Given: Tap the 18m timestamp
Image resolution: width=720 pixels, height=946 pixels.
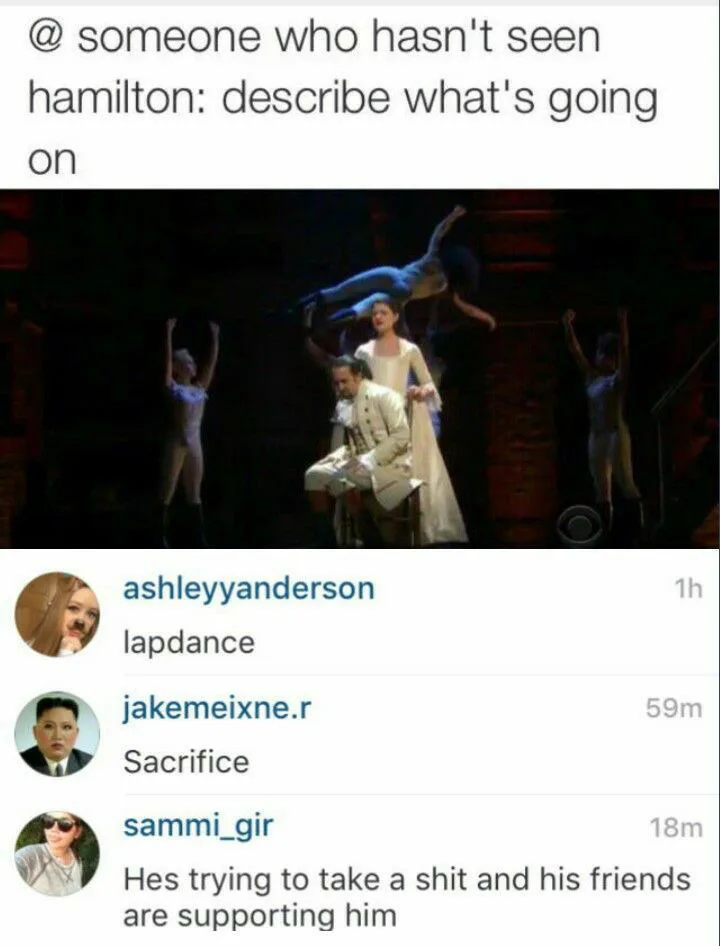Looking at the screenshot, I should 677,828.
